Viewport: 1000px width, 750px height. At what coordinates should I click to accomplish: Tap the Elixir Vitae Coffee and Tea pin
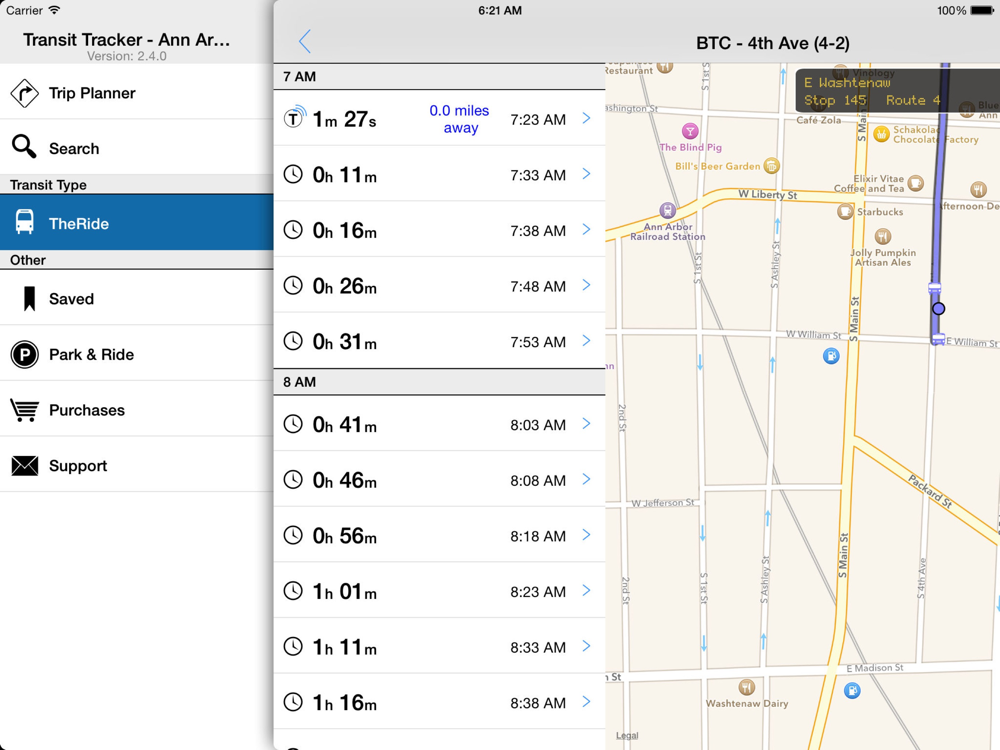[915, 183]
